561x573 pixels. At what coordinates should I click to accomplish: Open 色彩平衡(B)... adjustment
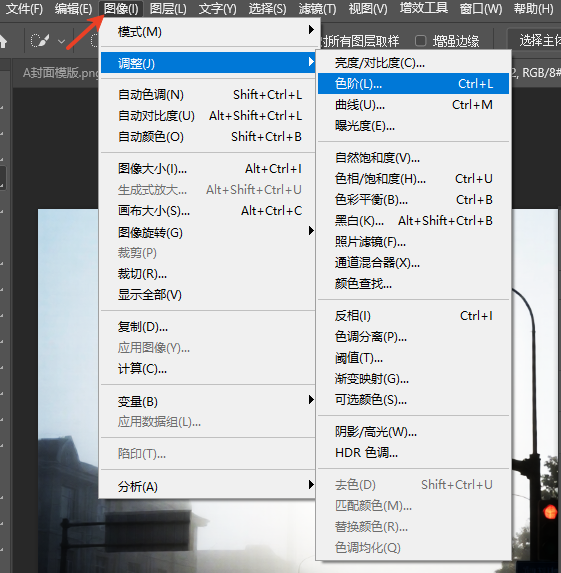[413, 200]
